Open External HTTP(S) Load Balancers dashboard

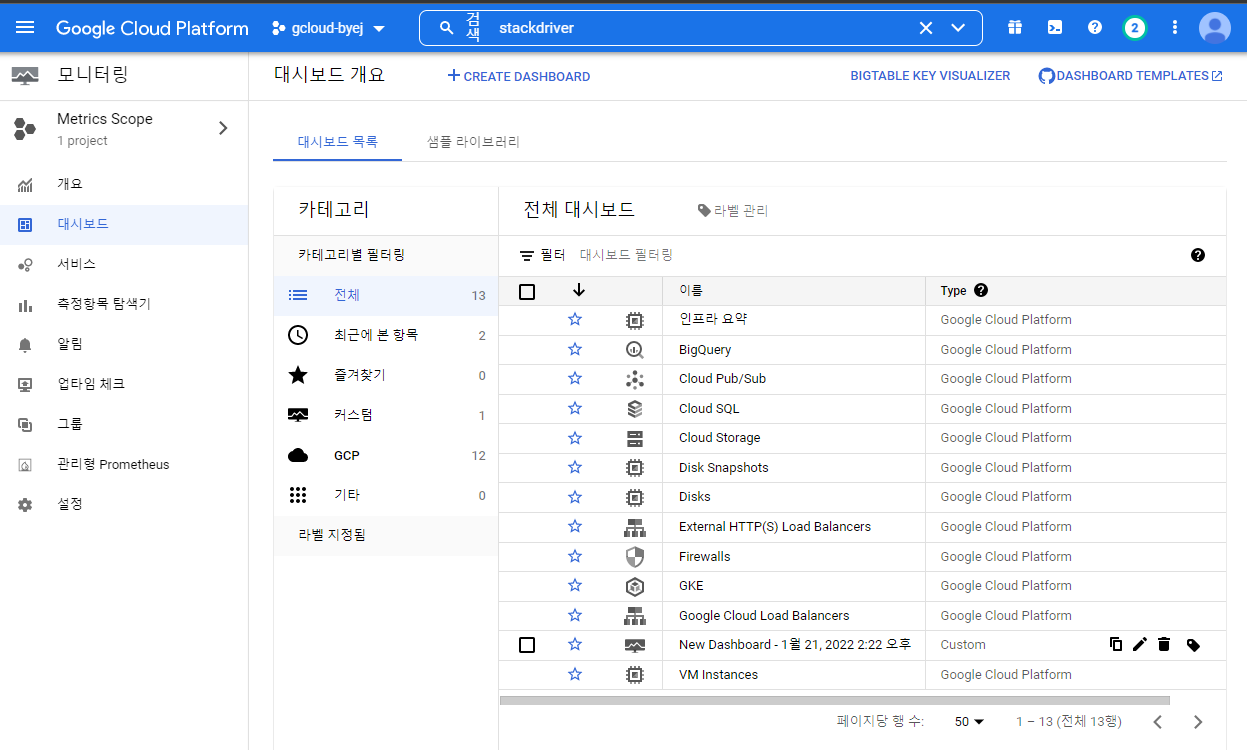tap(774, 527)
